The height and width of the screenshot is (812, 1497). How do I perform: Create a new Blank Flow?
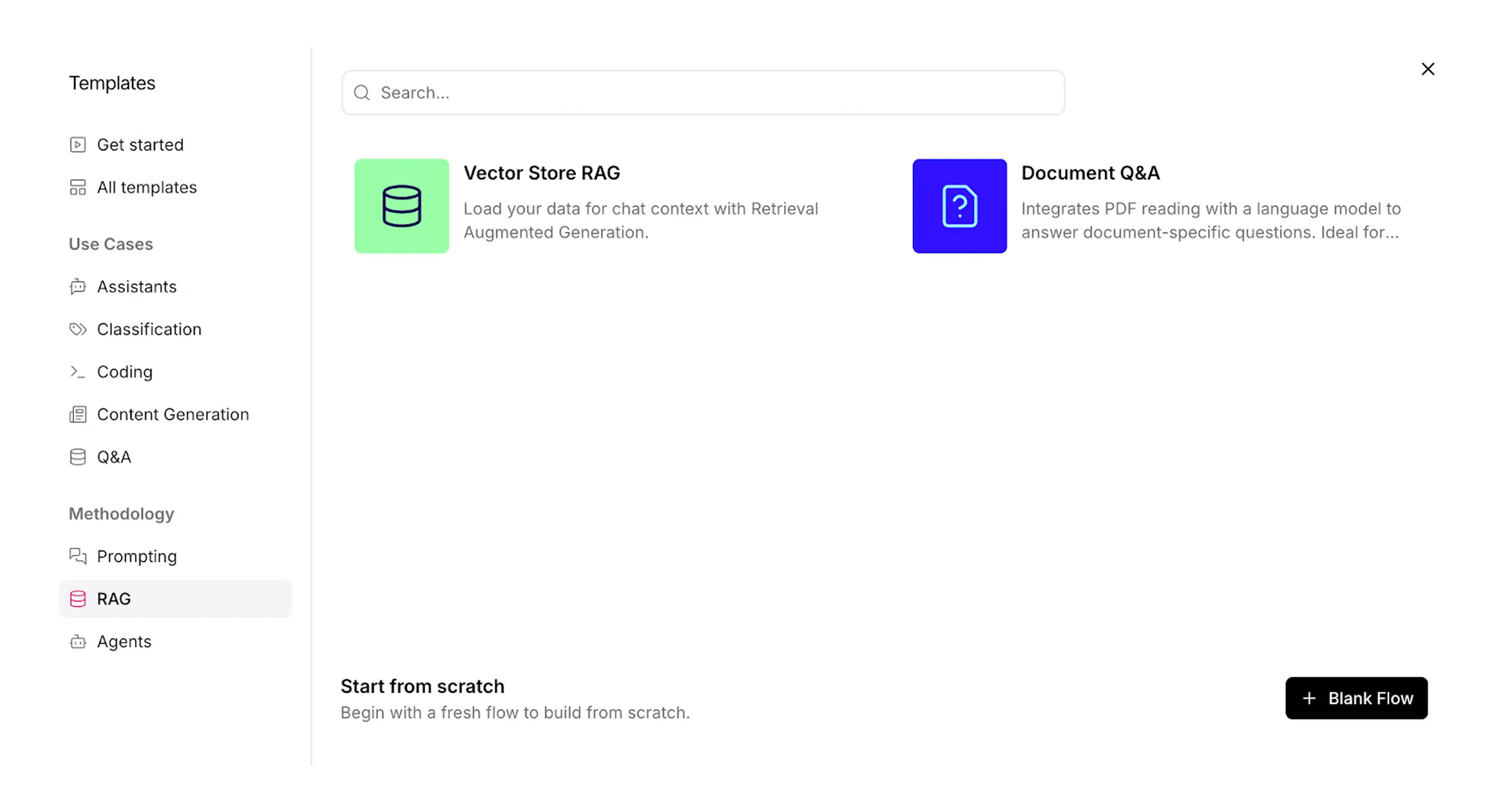point(1356,697)
